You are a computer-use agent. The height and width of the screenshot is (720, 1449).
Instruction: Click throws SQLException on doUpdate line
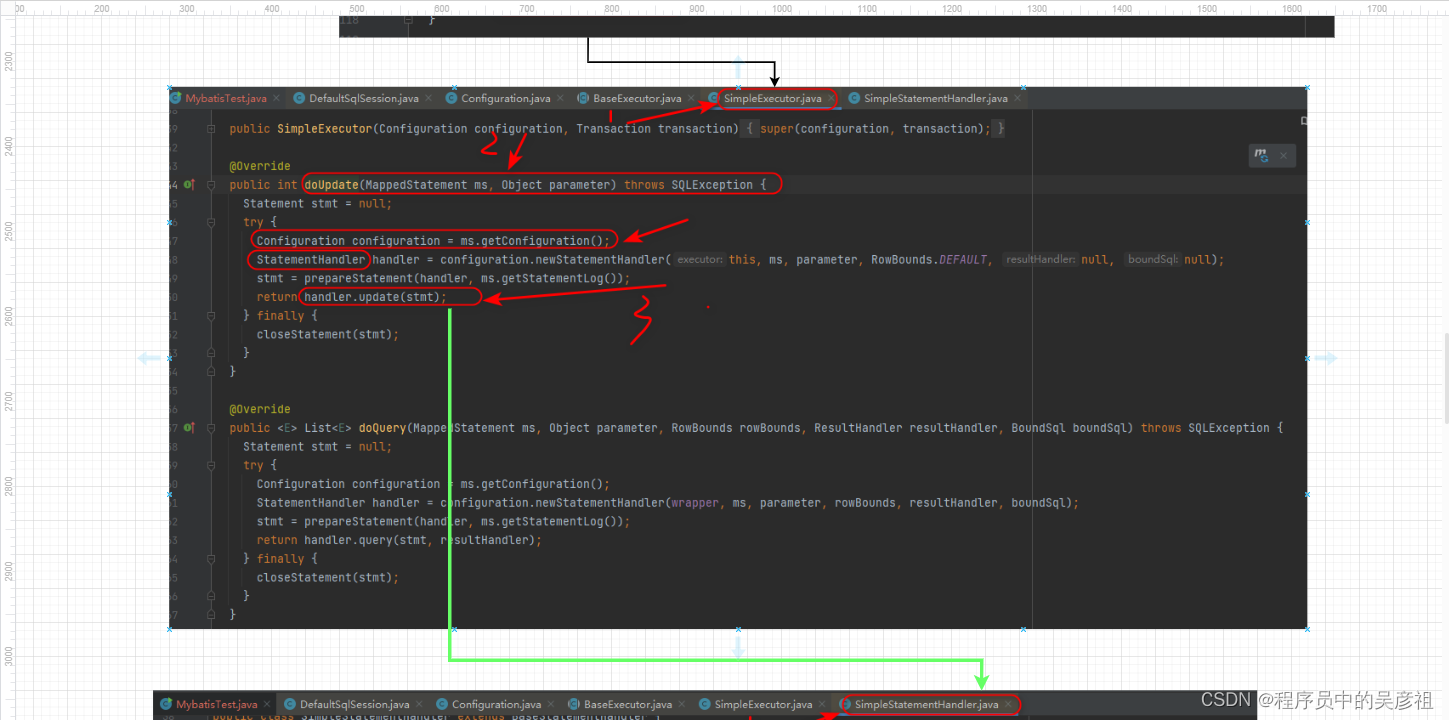[x=688, y=184]
